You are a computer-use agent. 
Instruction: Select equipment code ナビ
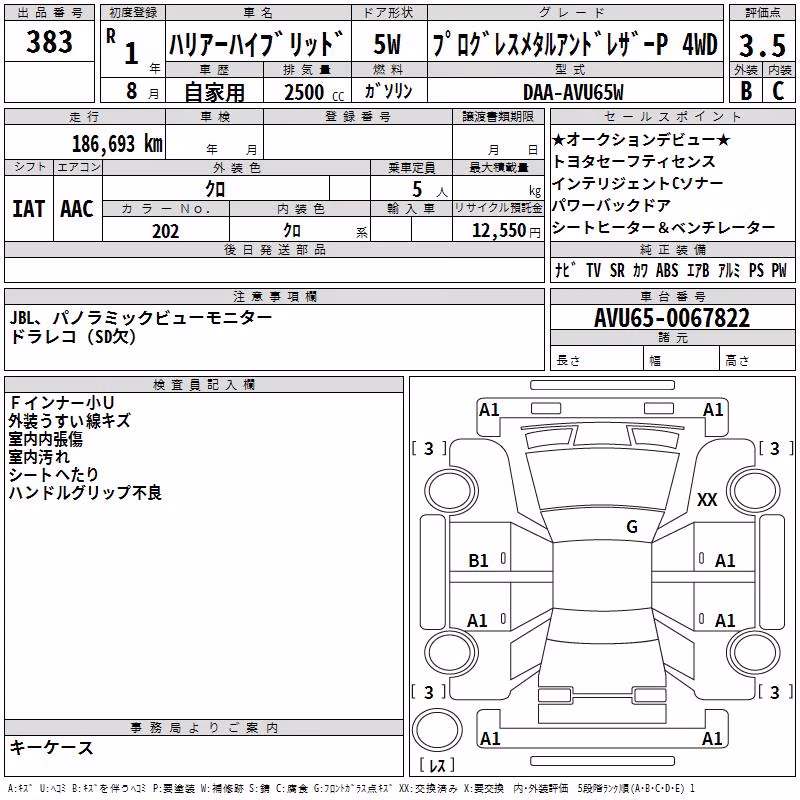[565, 270]
